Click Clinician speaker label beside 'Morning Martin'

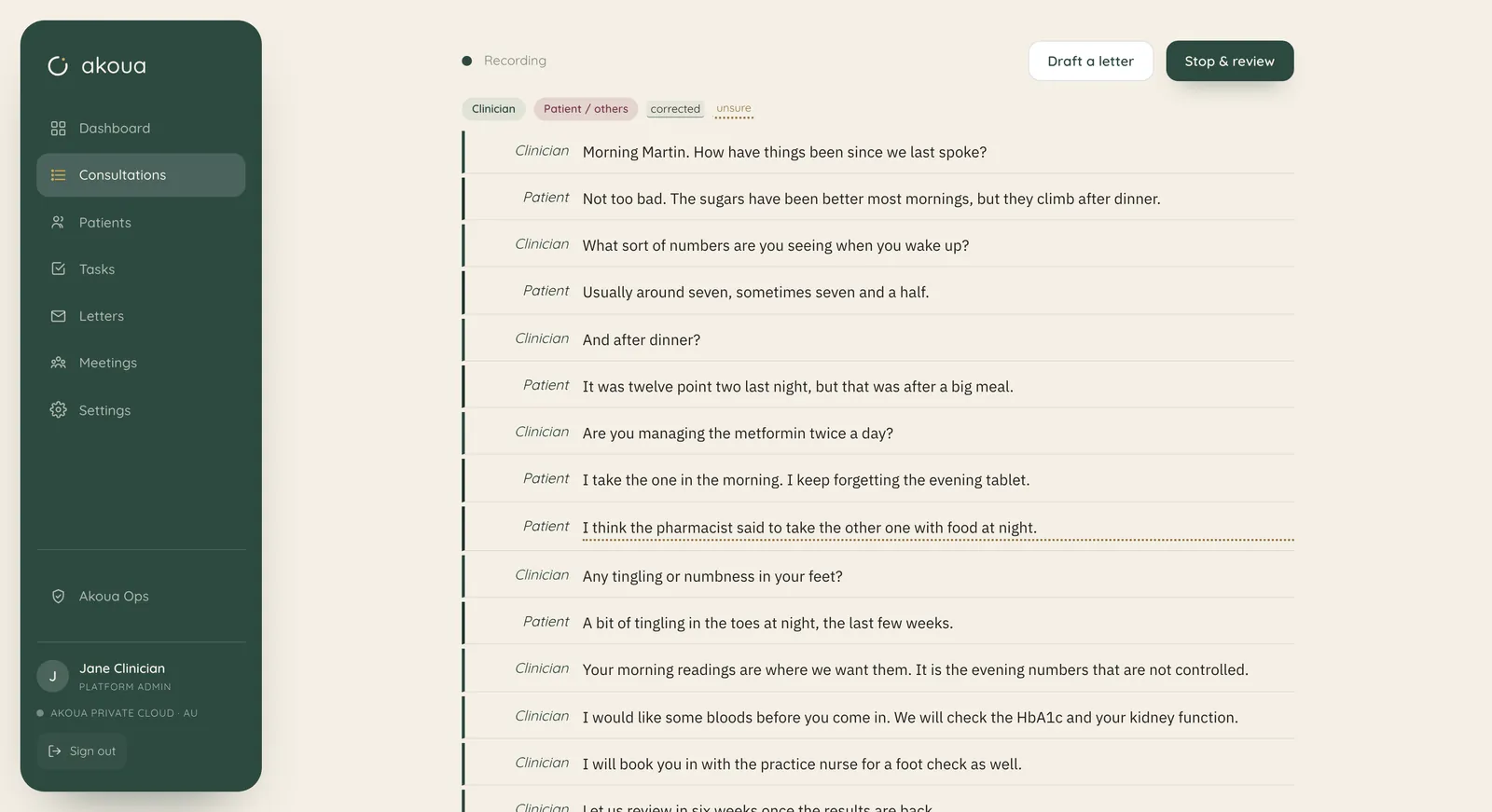(542, 151)
